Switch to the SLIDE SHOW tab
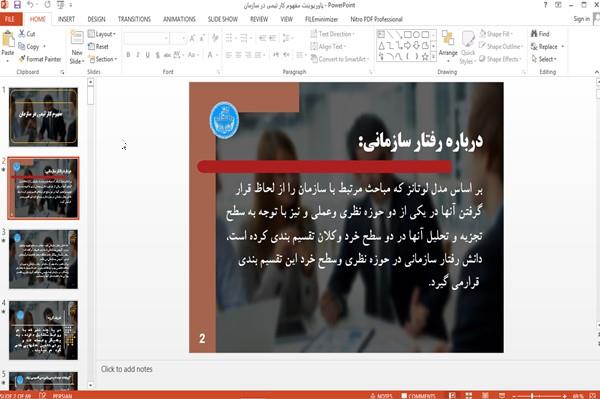The height and width of the screenshot is (399, 600). pyautogui.click(x=223, y=19)
